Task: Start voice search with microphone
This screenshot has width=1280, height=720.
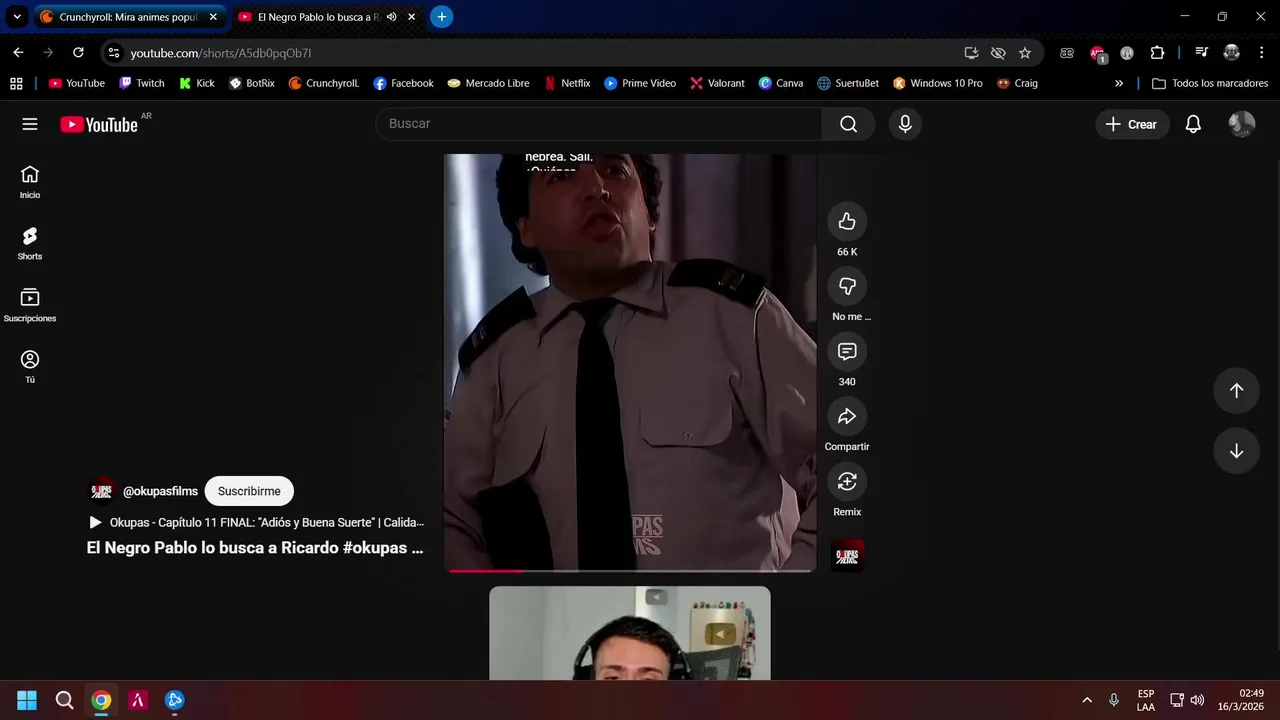Action: click(905, 124)
